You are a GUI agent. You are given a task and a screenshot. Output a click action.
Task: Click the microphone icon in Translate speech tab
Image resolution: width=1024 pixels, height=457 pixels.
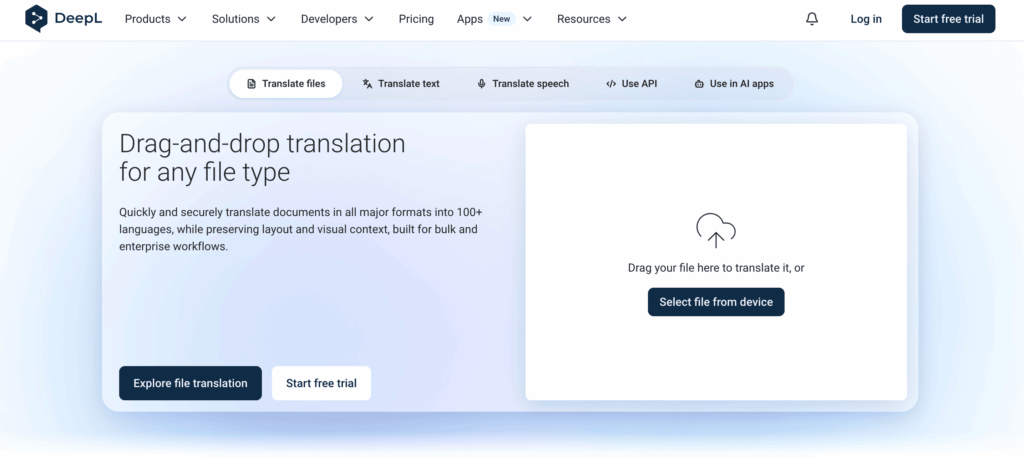pos(481,84)
